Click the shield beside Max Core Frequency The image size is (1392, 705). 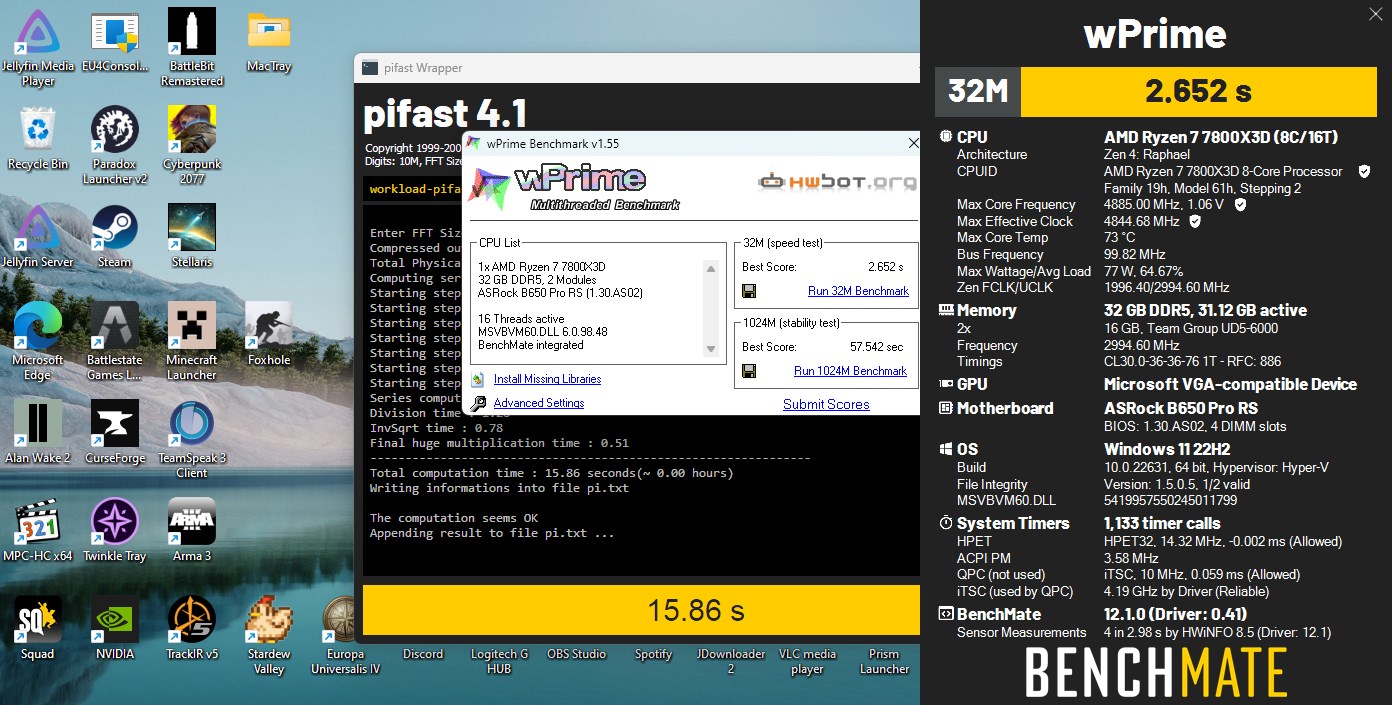point(1240,205)
